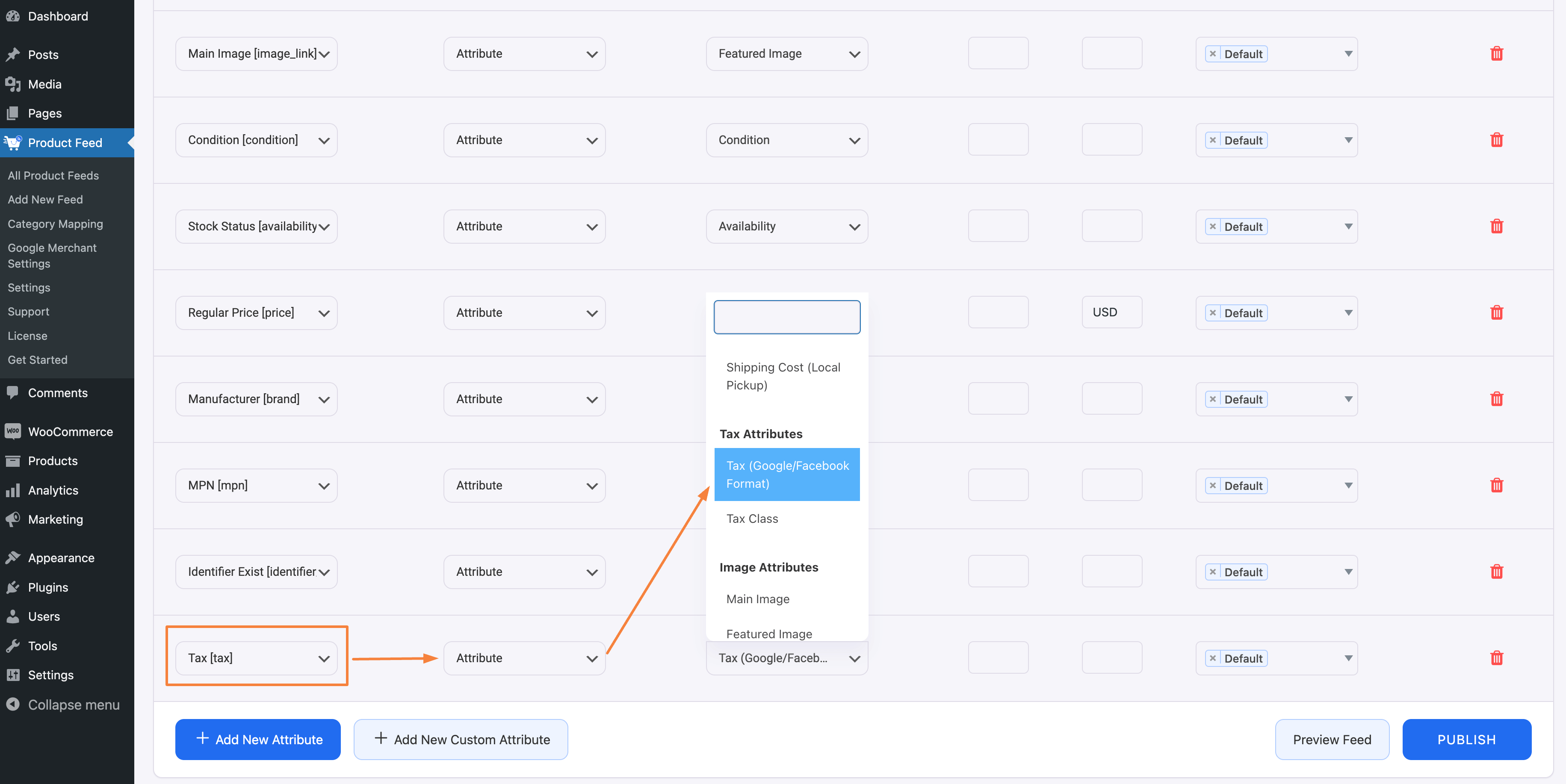The width and height of the screenshot is (1566, 784).
Task: Open the Analytics menu
Action: pos(67,490)
